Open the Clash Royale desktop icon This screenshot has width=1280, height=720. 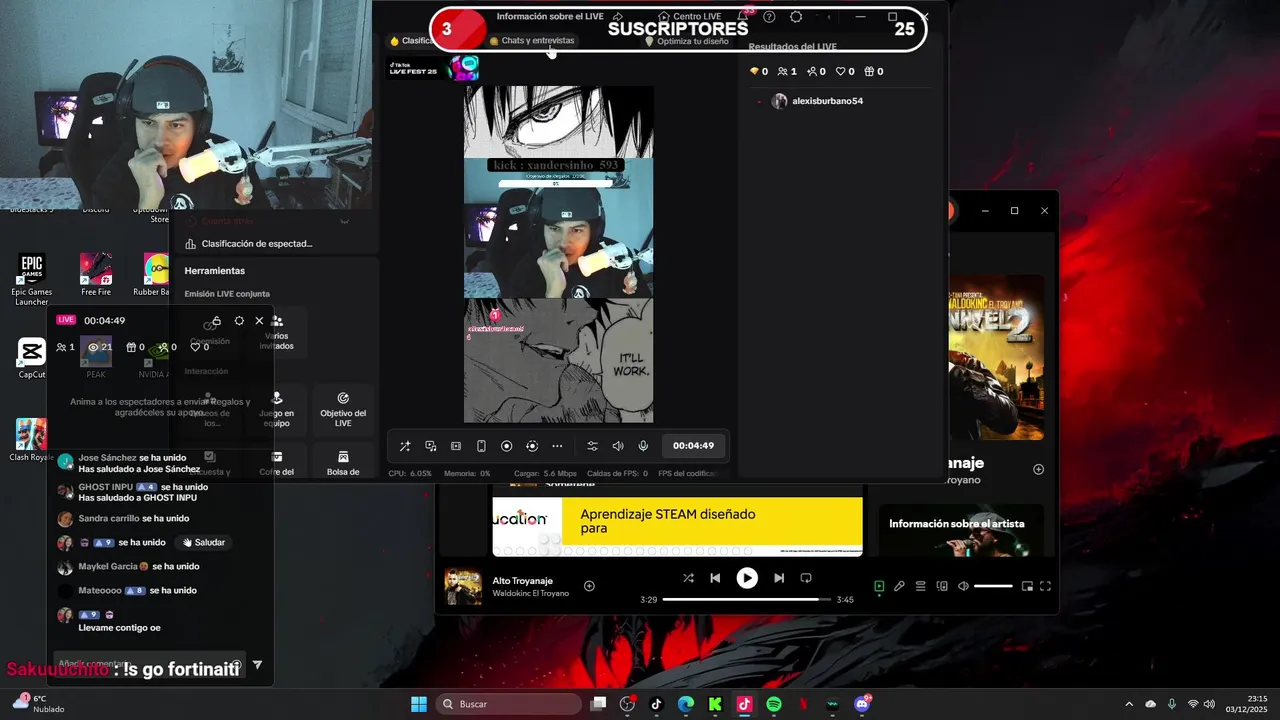click(x=32, y=440)
